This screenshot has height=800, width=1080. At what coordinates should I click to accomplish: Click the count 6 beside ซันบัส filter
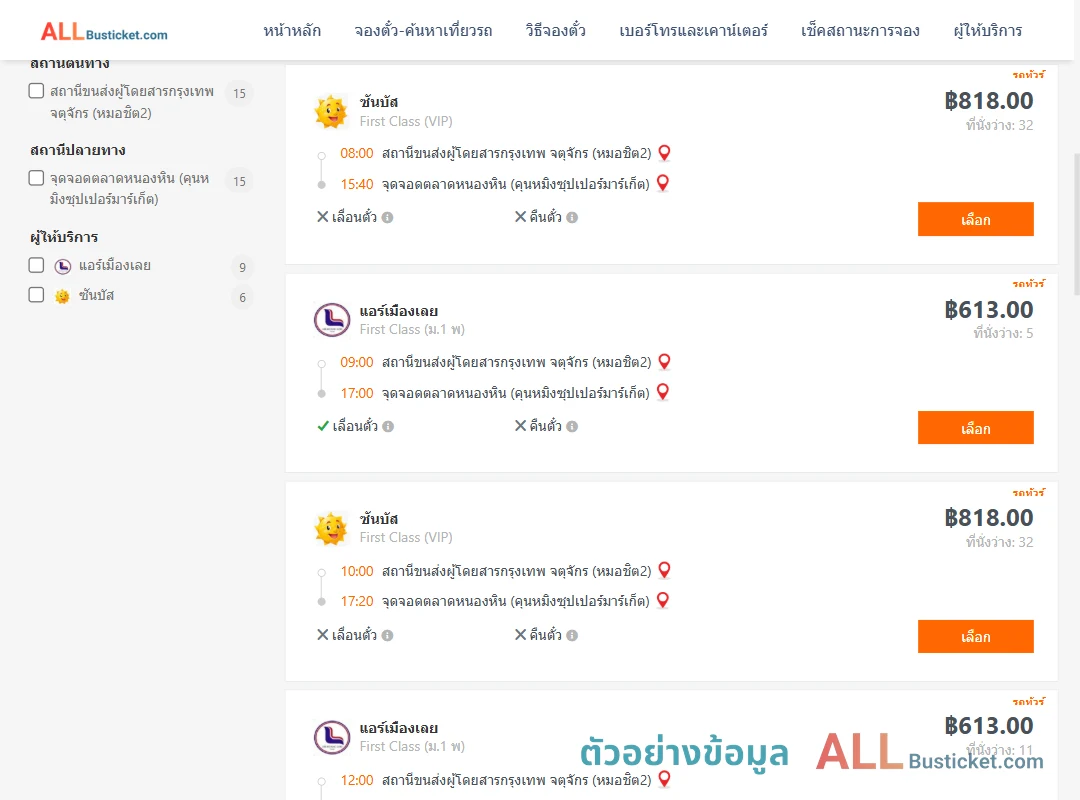pos(242,298)
